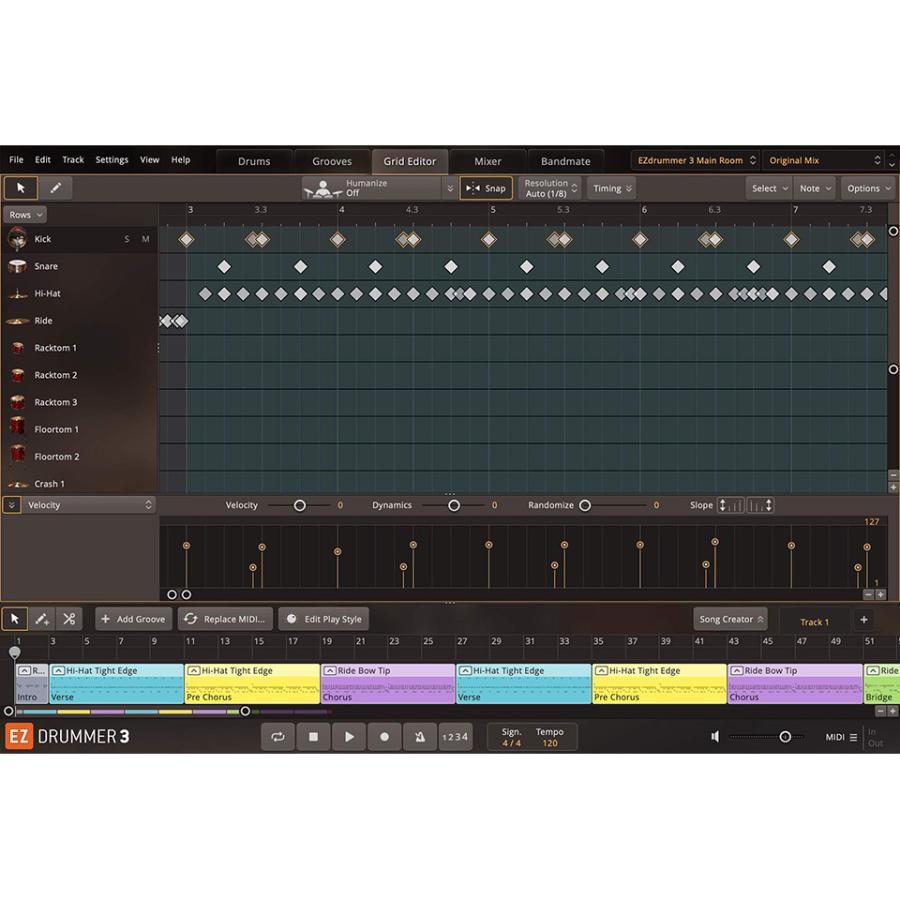
Task: Select the pencil draw tool
Action: (x=55, y=188)
